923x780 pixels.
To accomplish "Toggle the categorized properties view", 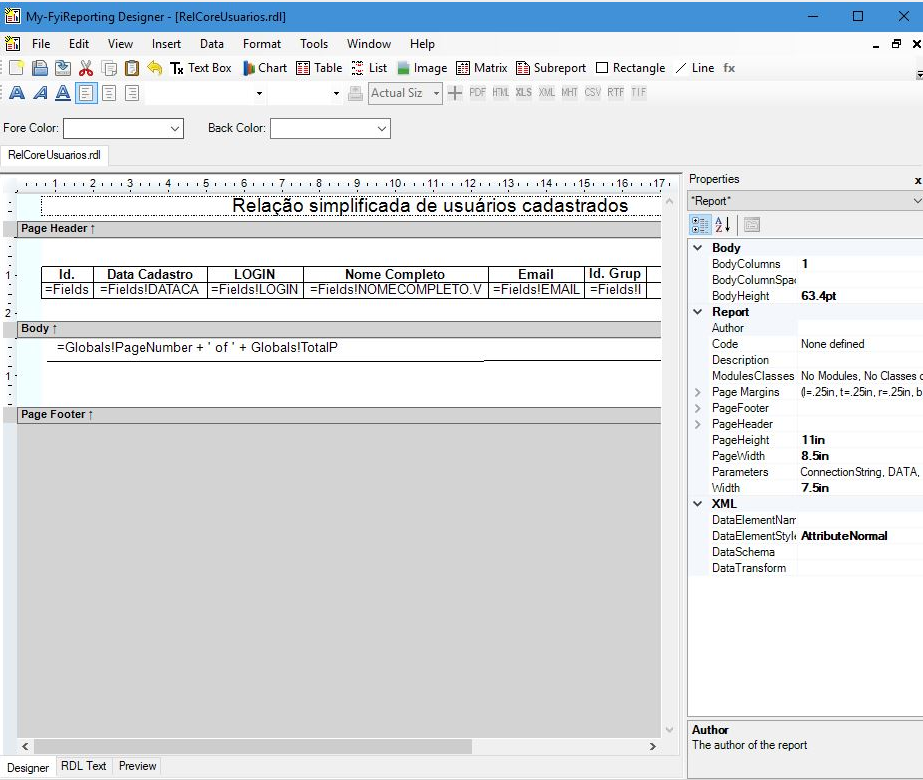I will point(701,225).
